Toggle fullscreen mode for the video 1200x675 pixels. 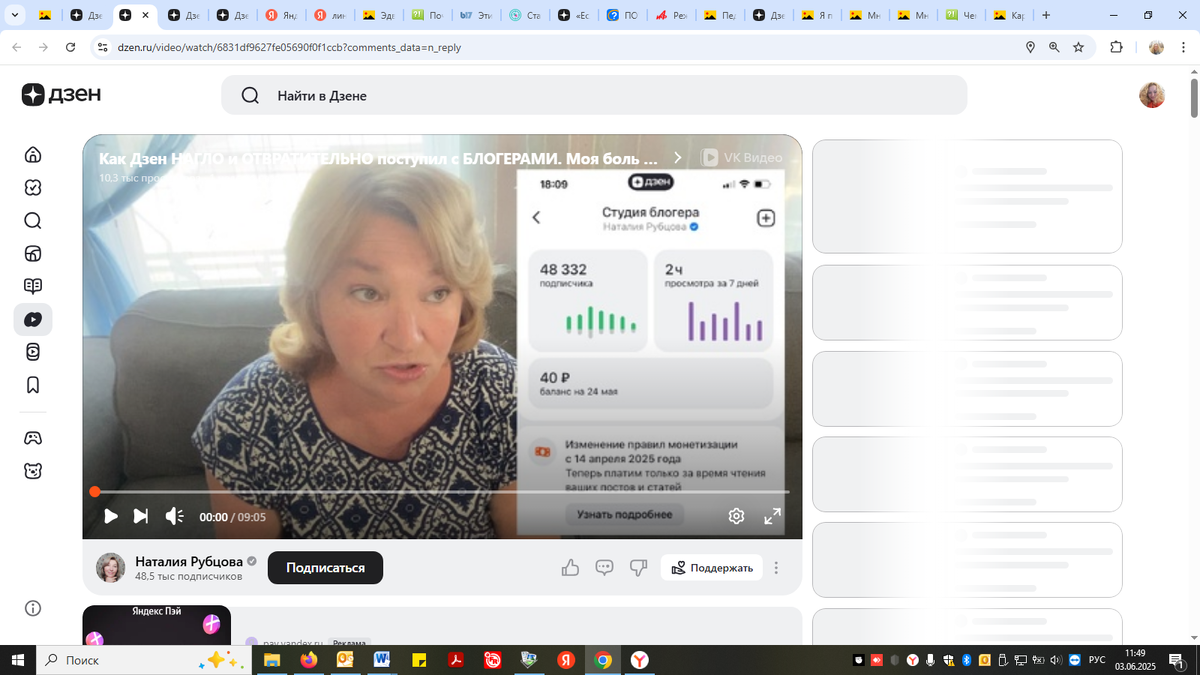(772, 516)
